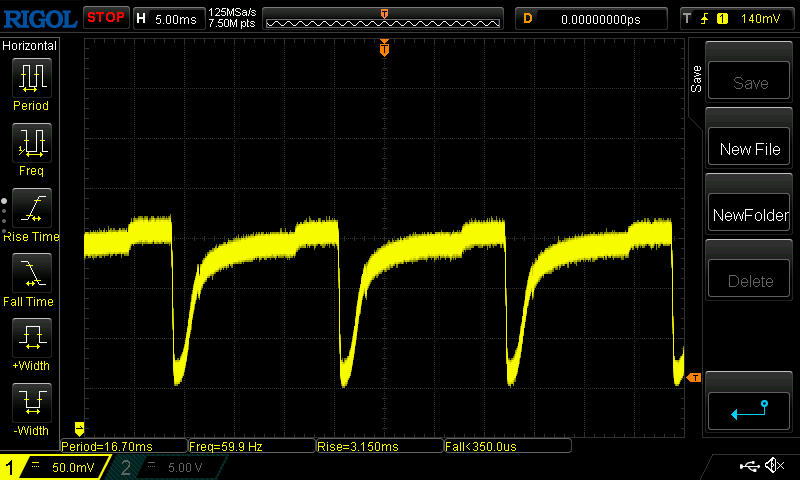Click the Save side tab
This screenshot has width=800, height=480.
[696, 79]
